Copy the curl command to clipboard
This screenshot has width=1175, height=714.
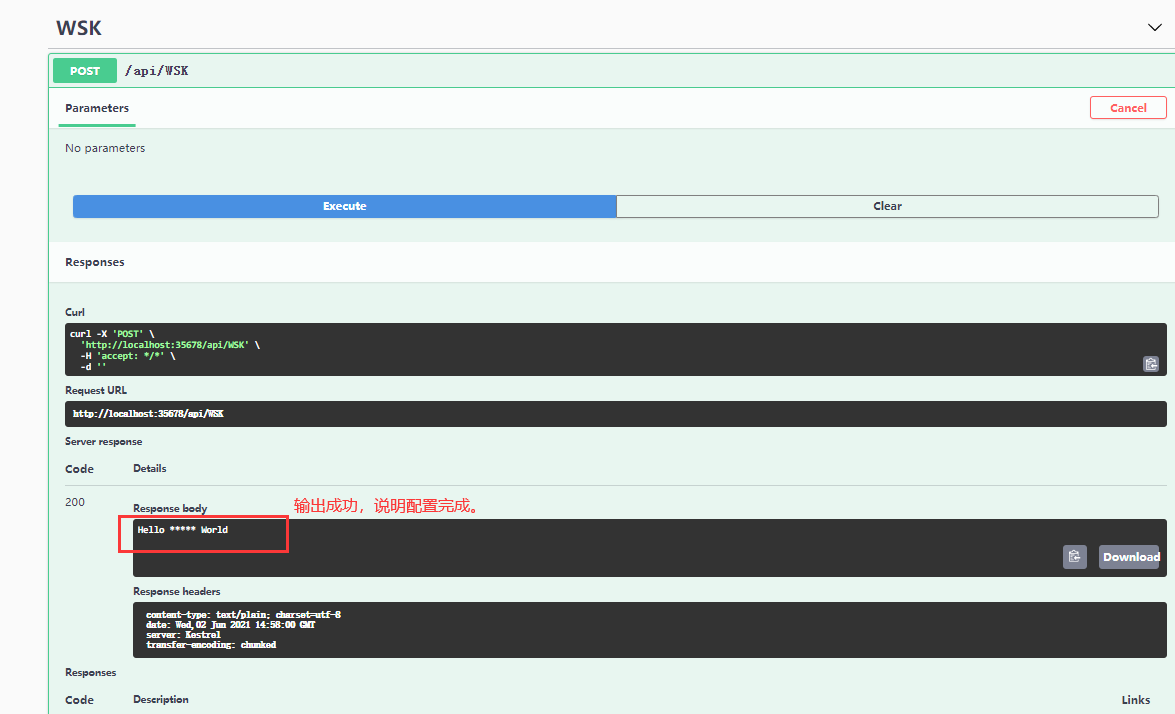point(1150,364)
